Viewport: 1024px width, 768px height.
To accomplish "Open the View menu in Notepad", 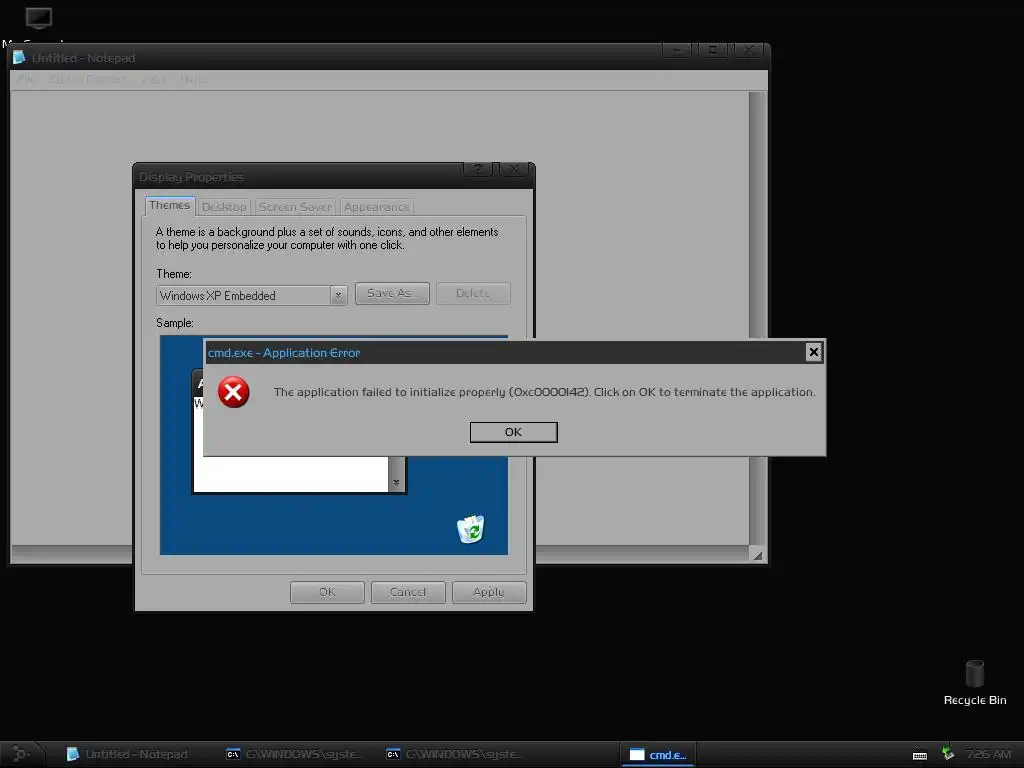I will 153,80.
